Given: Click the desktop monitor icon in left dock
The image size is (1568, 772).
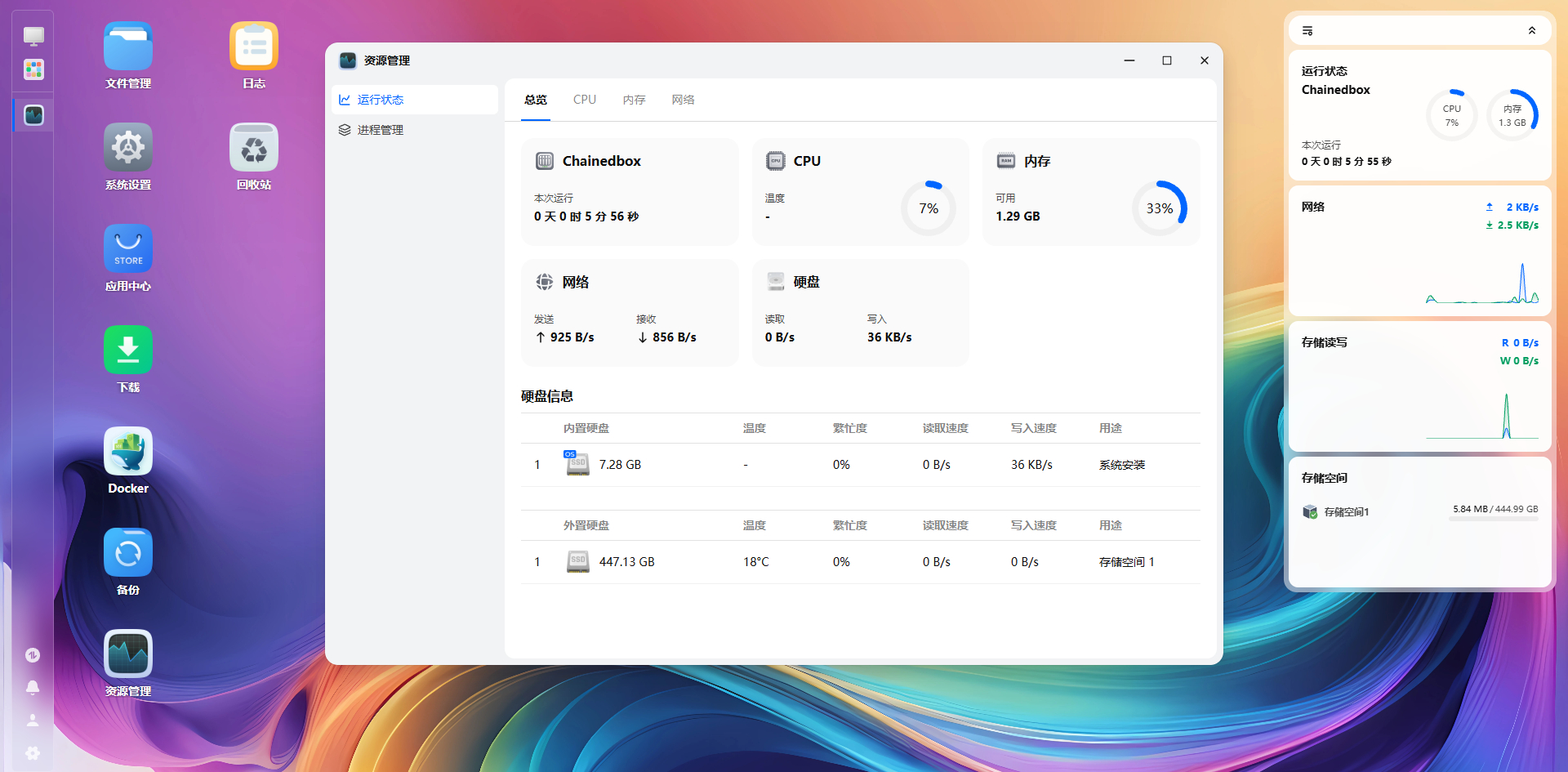Looking at the screenshot, I should (x=33, y=36).
